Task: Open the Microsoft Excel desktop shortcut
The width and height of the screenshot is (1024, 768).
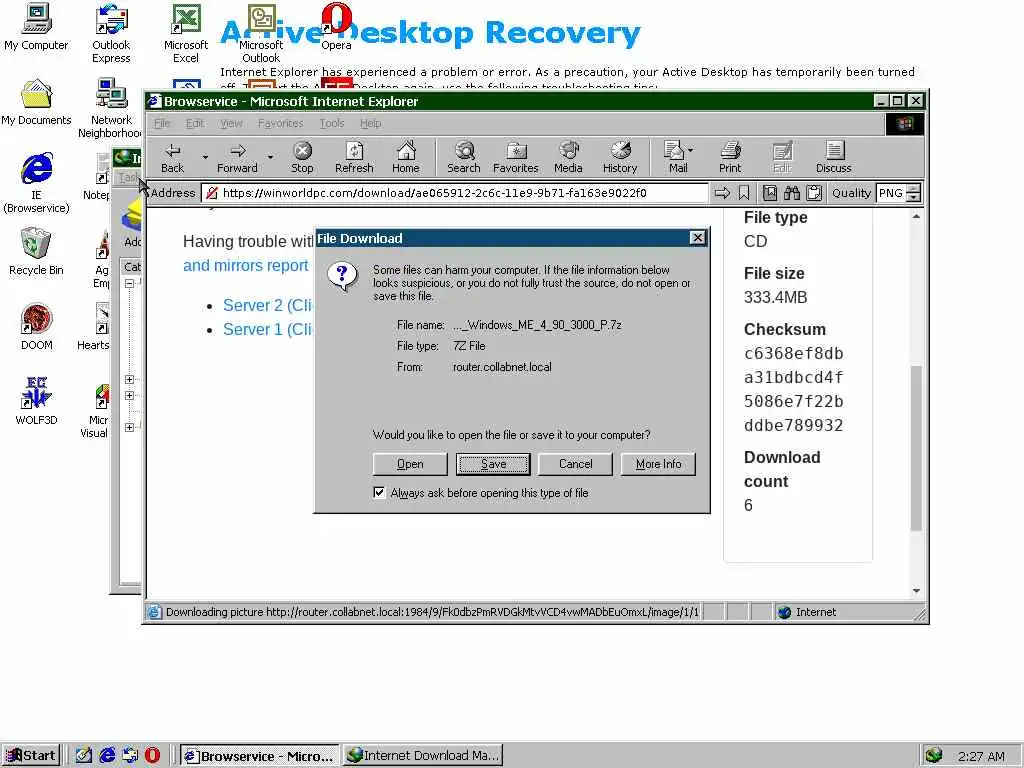Action: point(186,33)
